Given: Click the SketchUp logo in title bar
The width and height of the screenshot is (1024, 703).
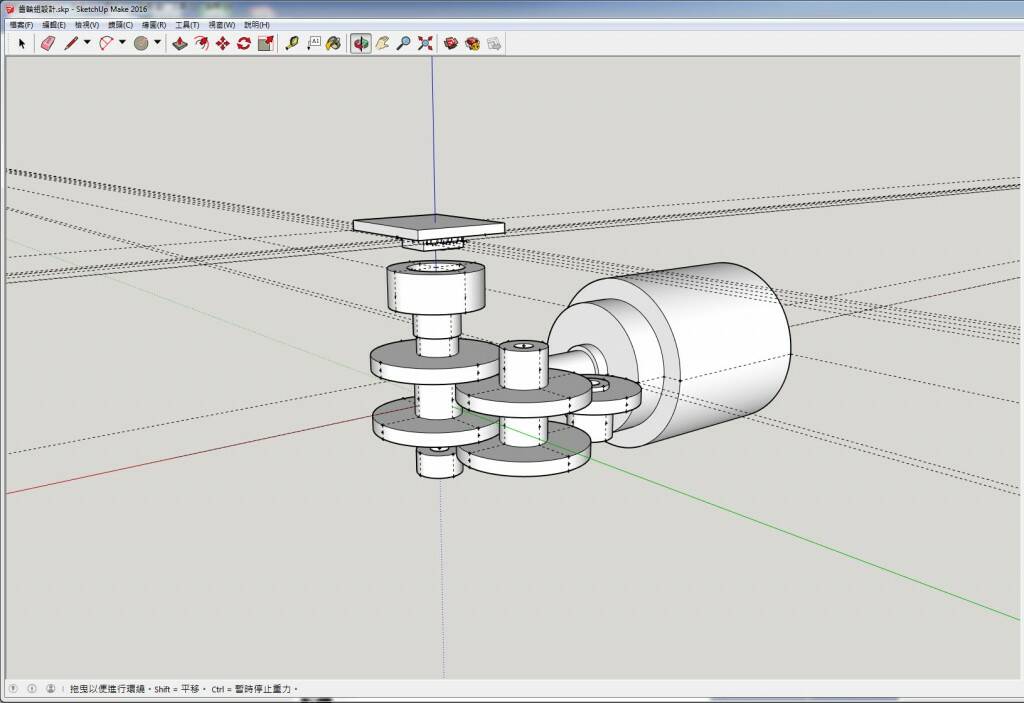Looking at the screenshot, I should (9, 9).
